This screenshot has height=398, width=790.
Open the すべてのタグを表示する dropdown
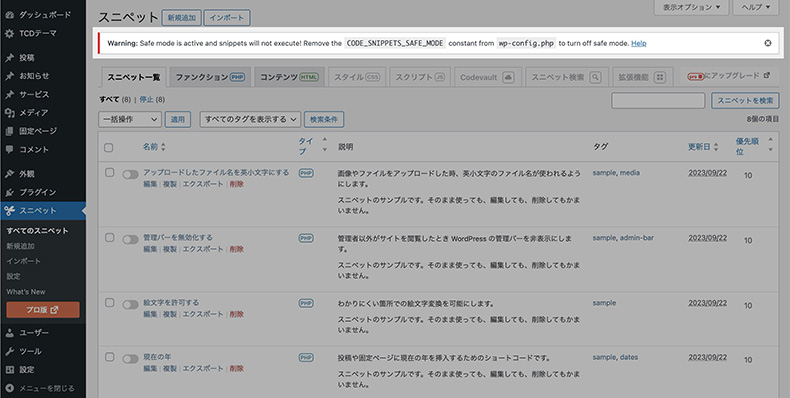pos(250,119)
